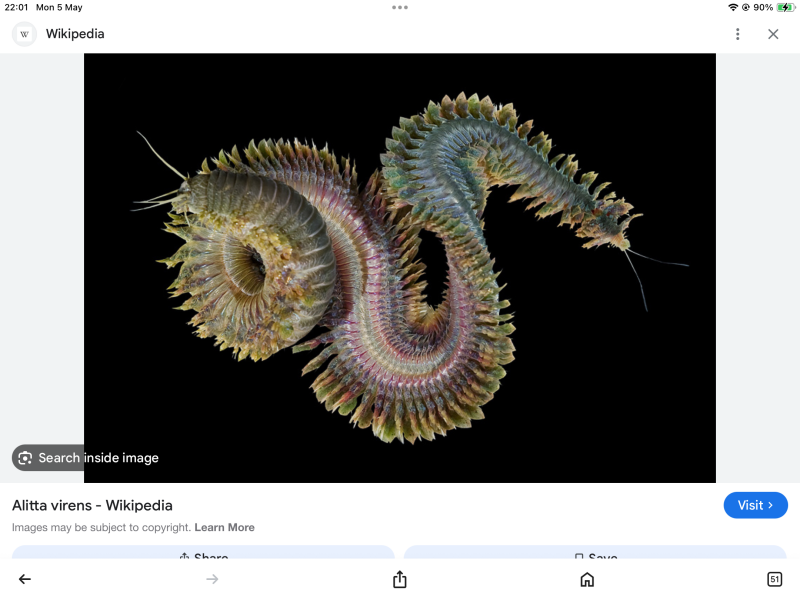This screenshot has width=800, height=600.
Task: Tap the Wikipedia source name text
Action: (x=75, y=34)
